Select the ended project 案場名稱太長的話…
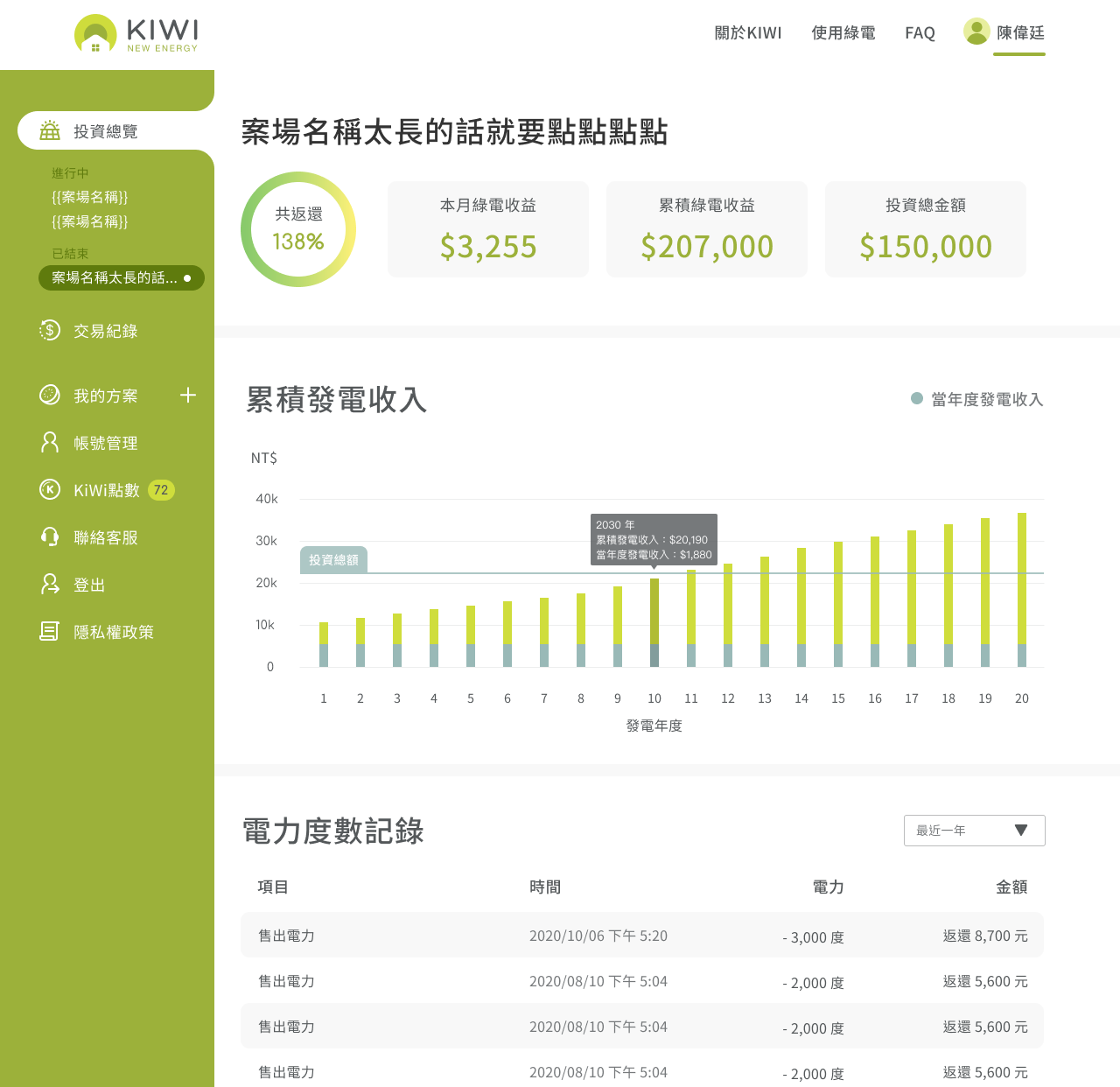Screen dimensions: 1120x1087 (x=122, y=277)
